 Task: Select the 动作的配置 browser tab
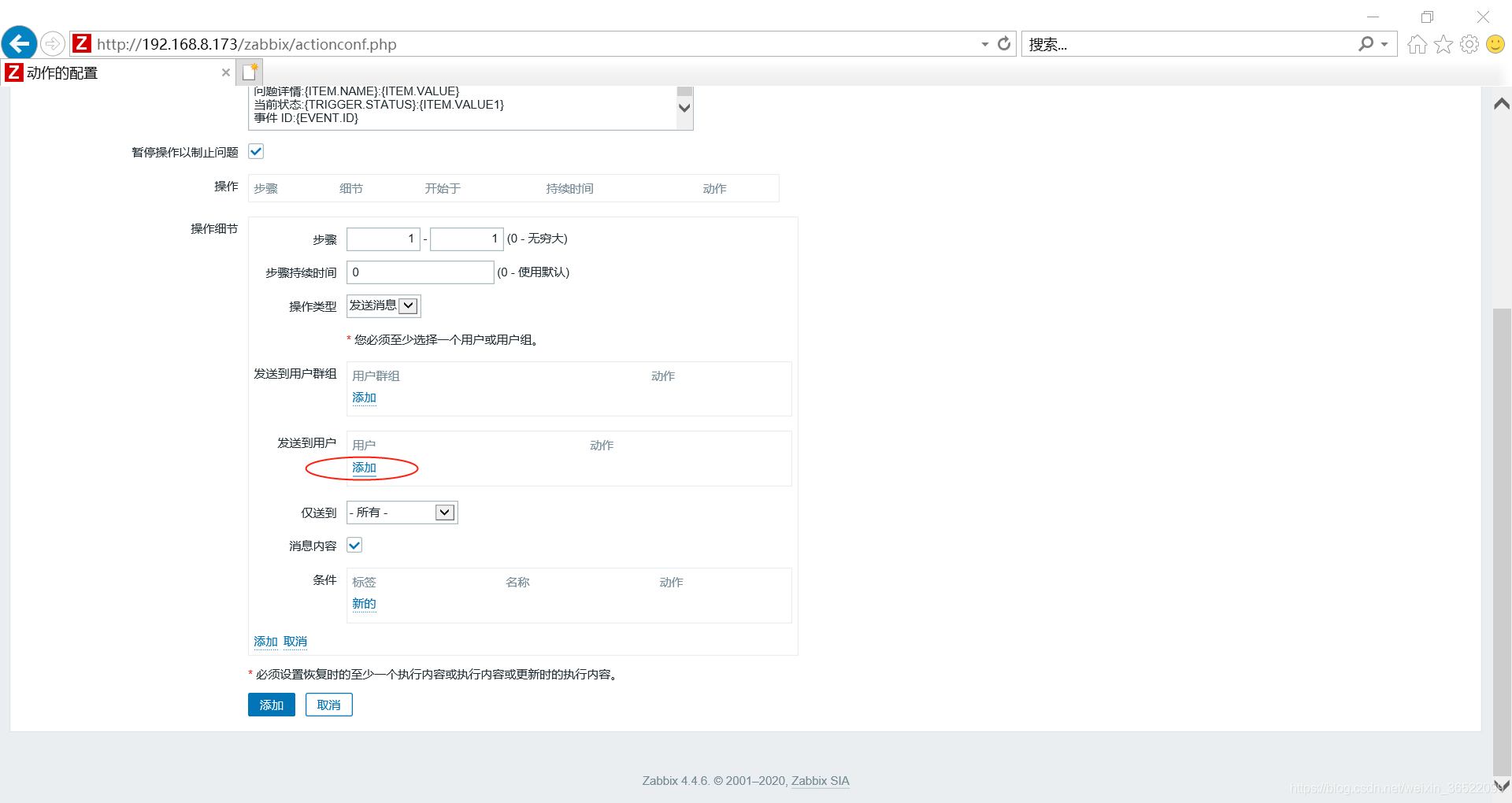118,72
